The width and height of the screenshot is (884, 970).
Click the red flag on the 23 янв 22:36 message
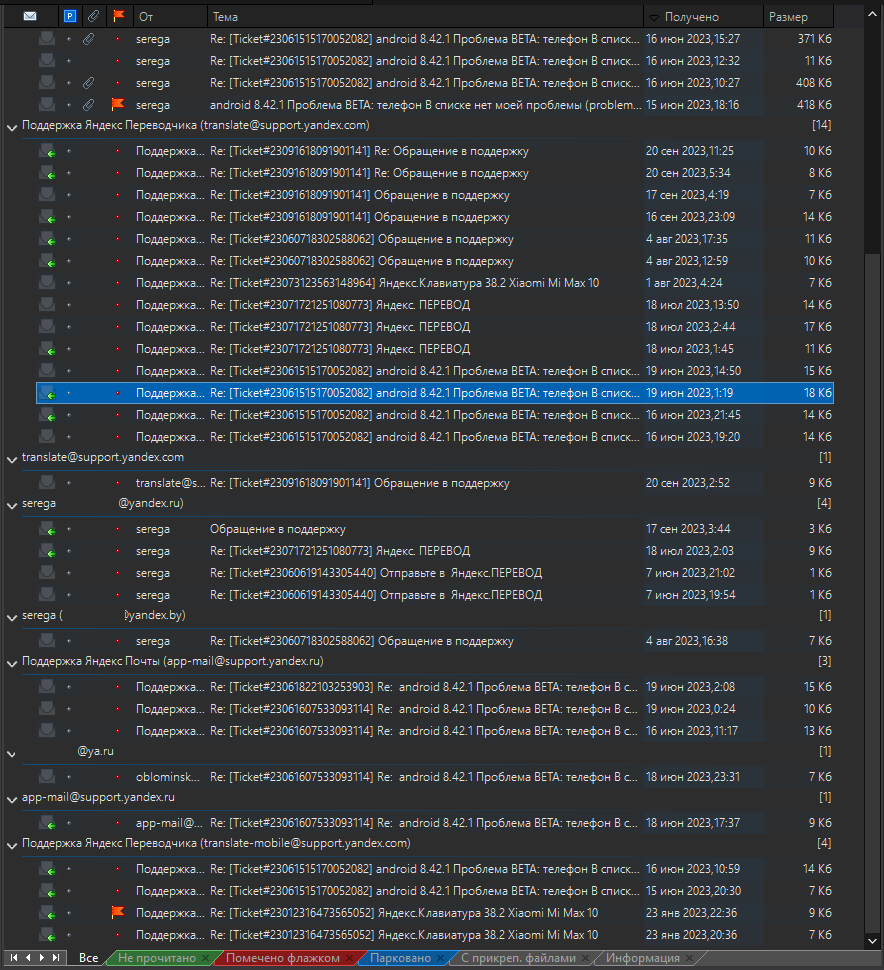click(x=118, y=912)
